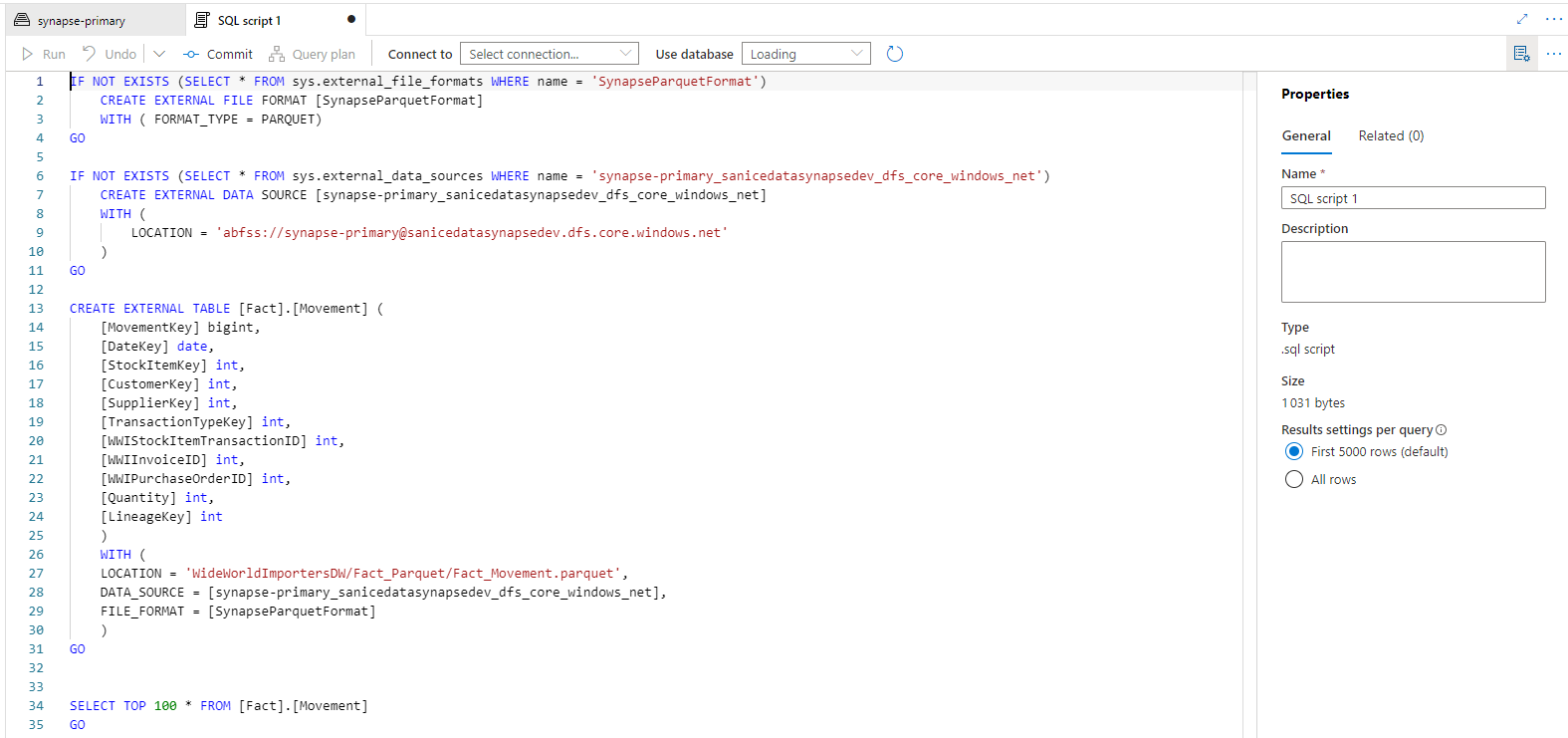
Task: Click the expand editor arrows icon
Action: [1522, 19]
